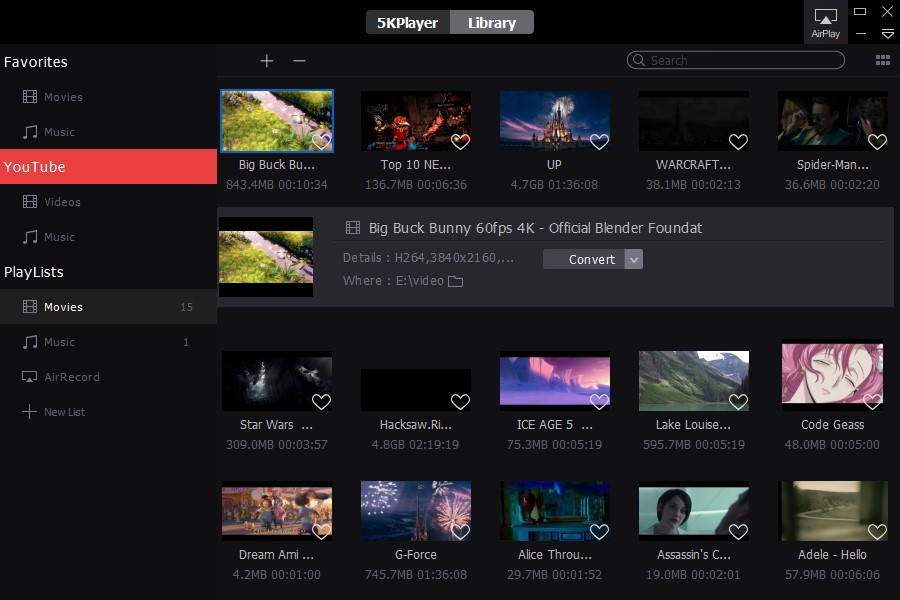Click the magnifier icon in the search box
The image size is (900, 600).
(x=639, y=60)
